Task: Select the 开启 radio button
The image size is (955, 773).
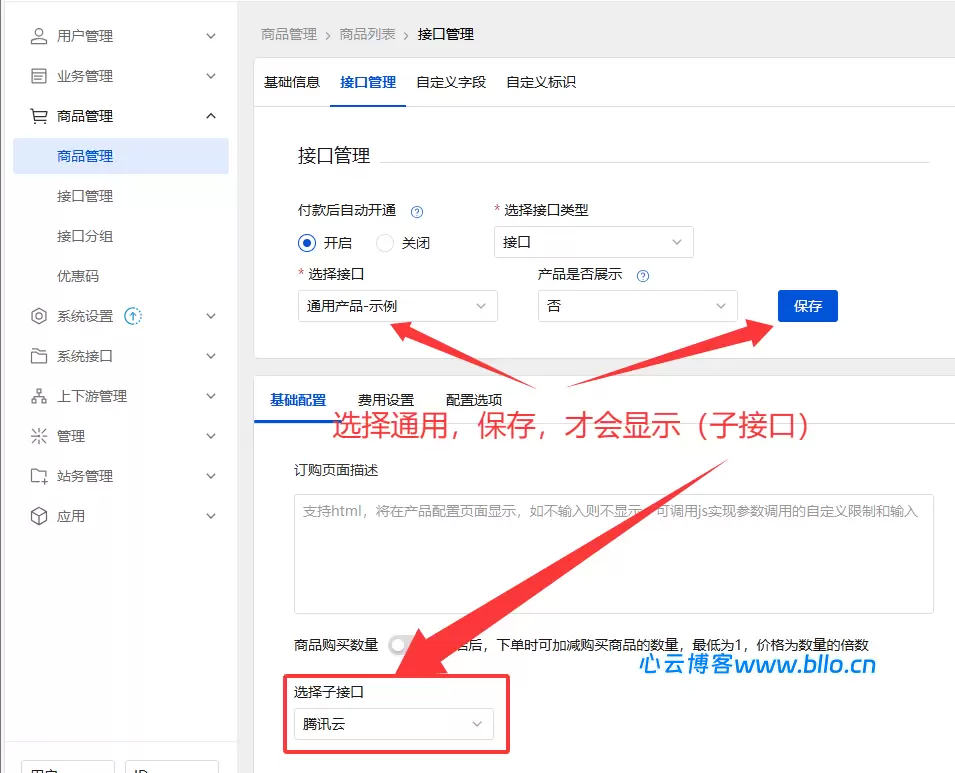Action: [307, 243]
